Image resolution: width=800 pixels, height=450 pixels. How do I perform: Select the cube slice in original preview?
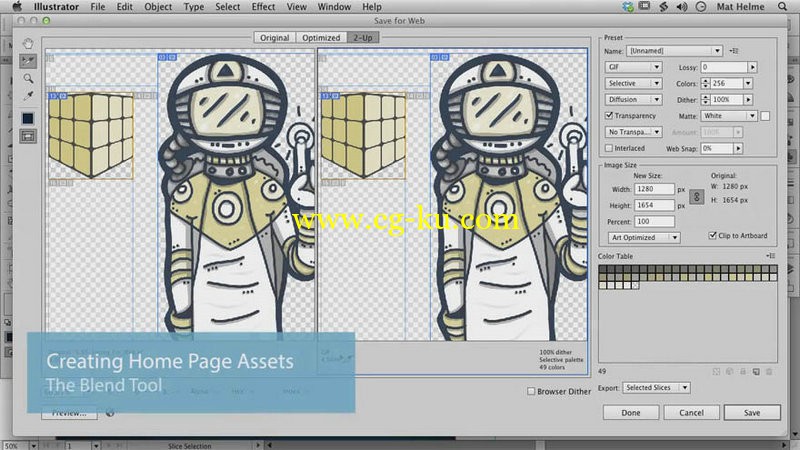pyautogui.click(x=90, y=136)
